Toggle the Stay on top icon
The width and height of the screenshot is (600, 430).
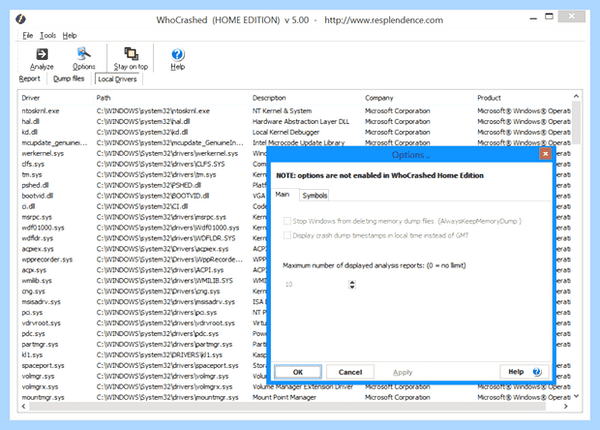coord(131,54)
